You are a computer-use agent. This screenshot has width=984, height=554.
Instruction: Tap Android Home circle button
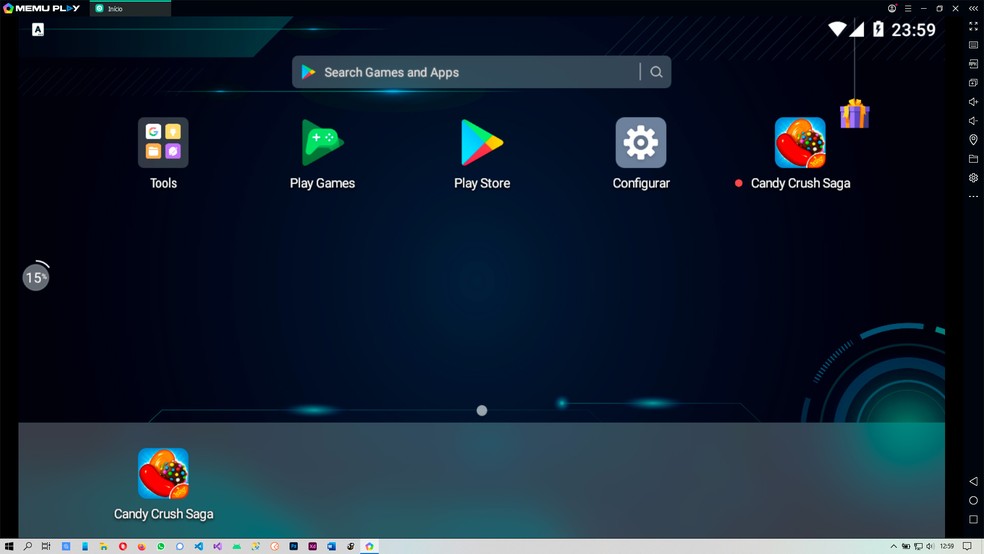[973, 501]
